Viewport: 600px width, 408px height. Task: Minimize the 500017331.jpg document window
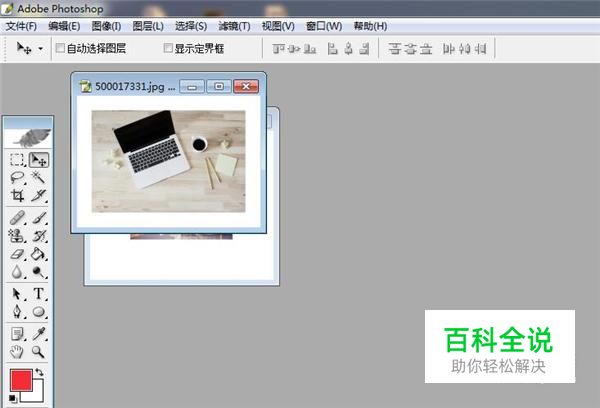192,86
